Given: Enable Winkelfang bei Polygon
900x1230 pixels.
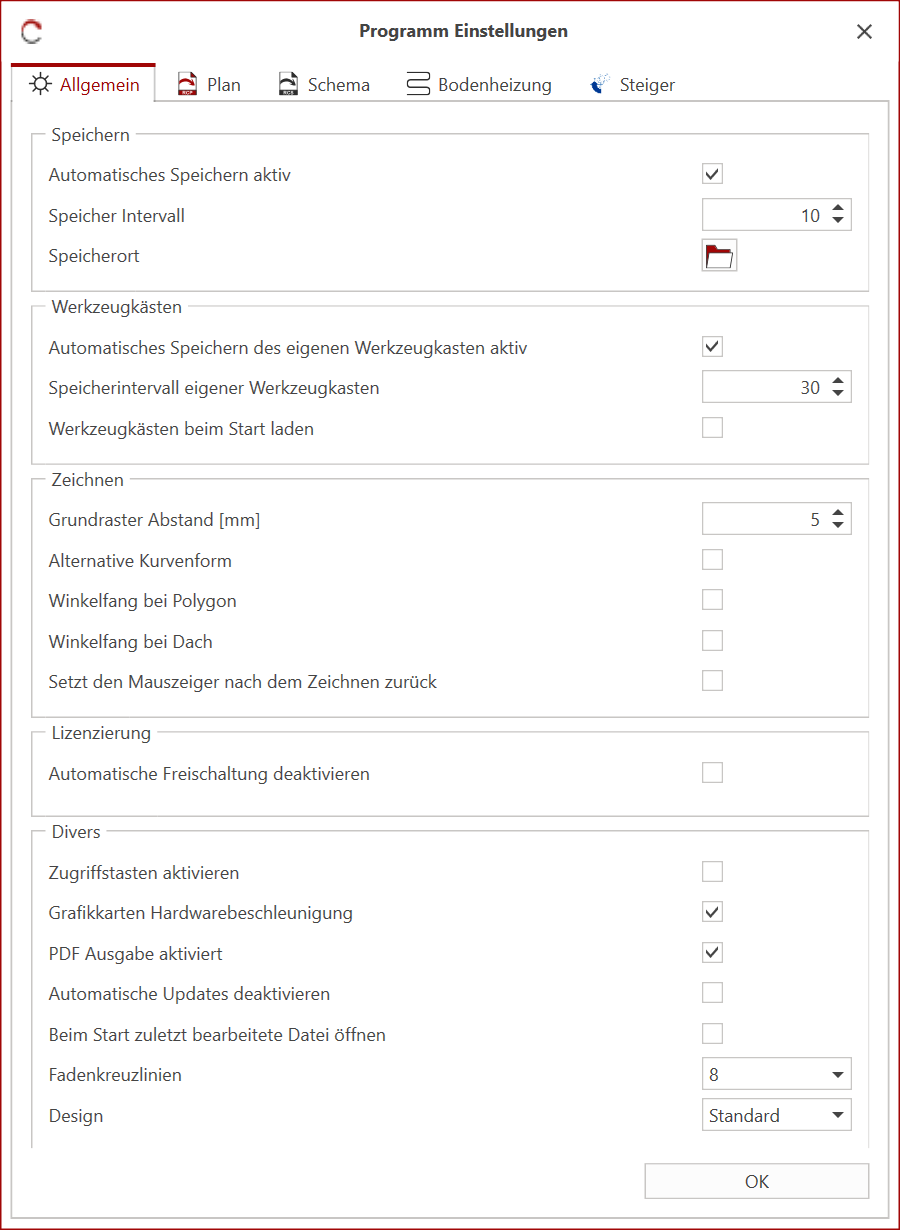Looking at the screenshot, I should (712, 599).
